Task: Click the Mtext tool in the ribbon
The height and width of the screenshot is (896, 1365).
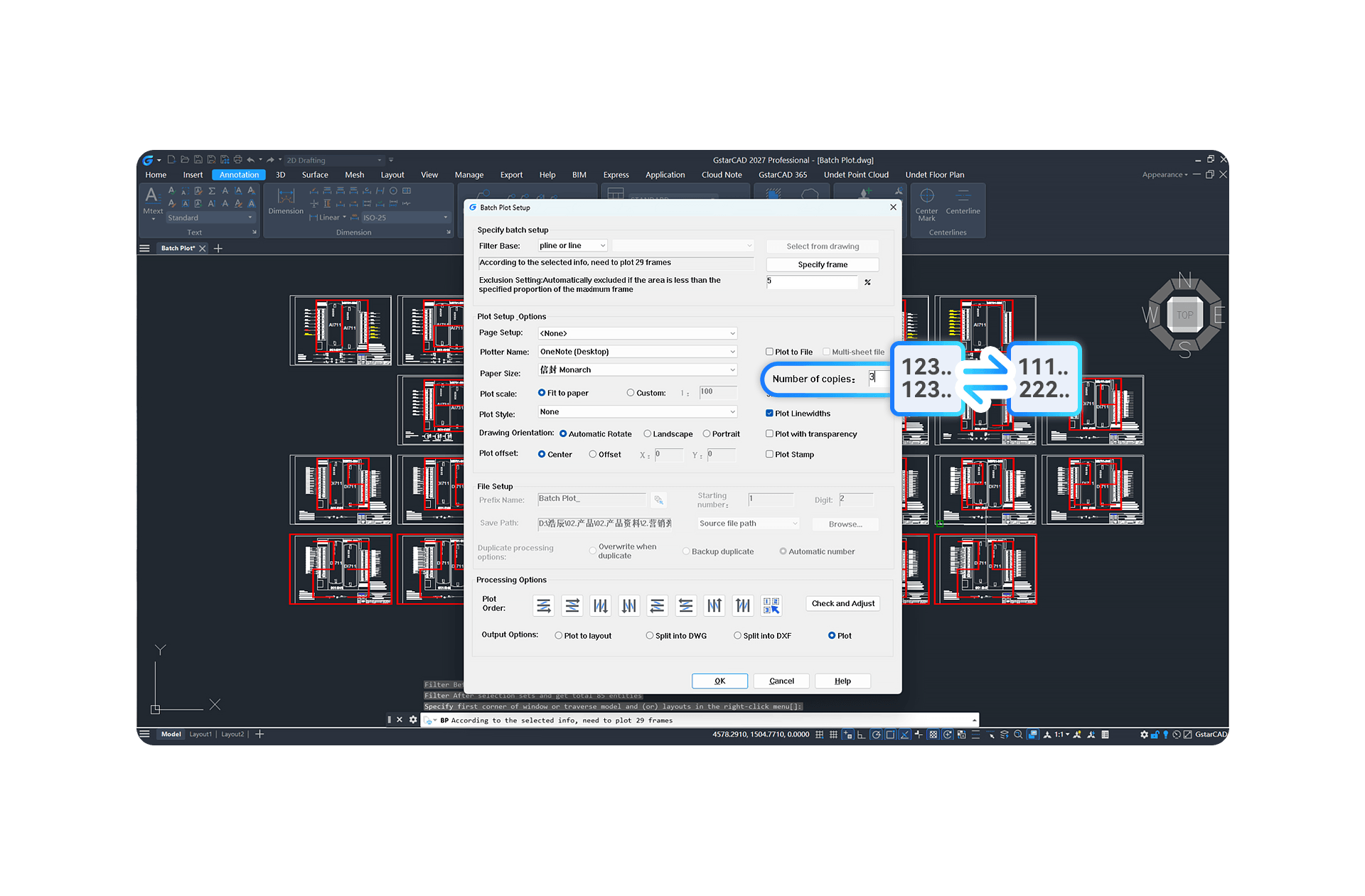Action: (153, 203)
